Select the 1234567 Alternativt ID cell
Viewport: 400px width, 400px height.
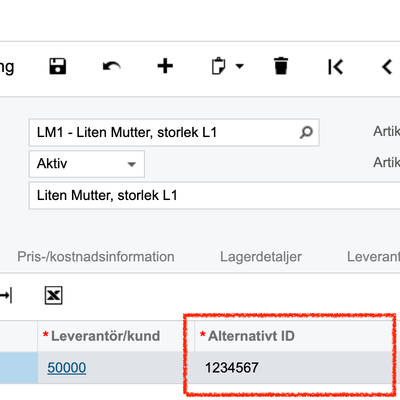293,368
